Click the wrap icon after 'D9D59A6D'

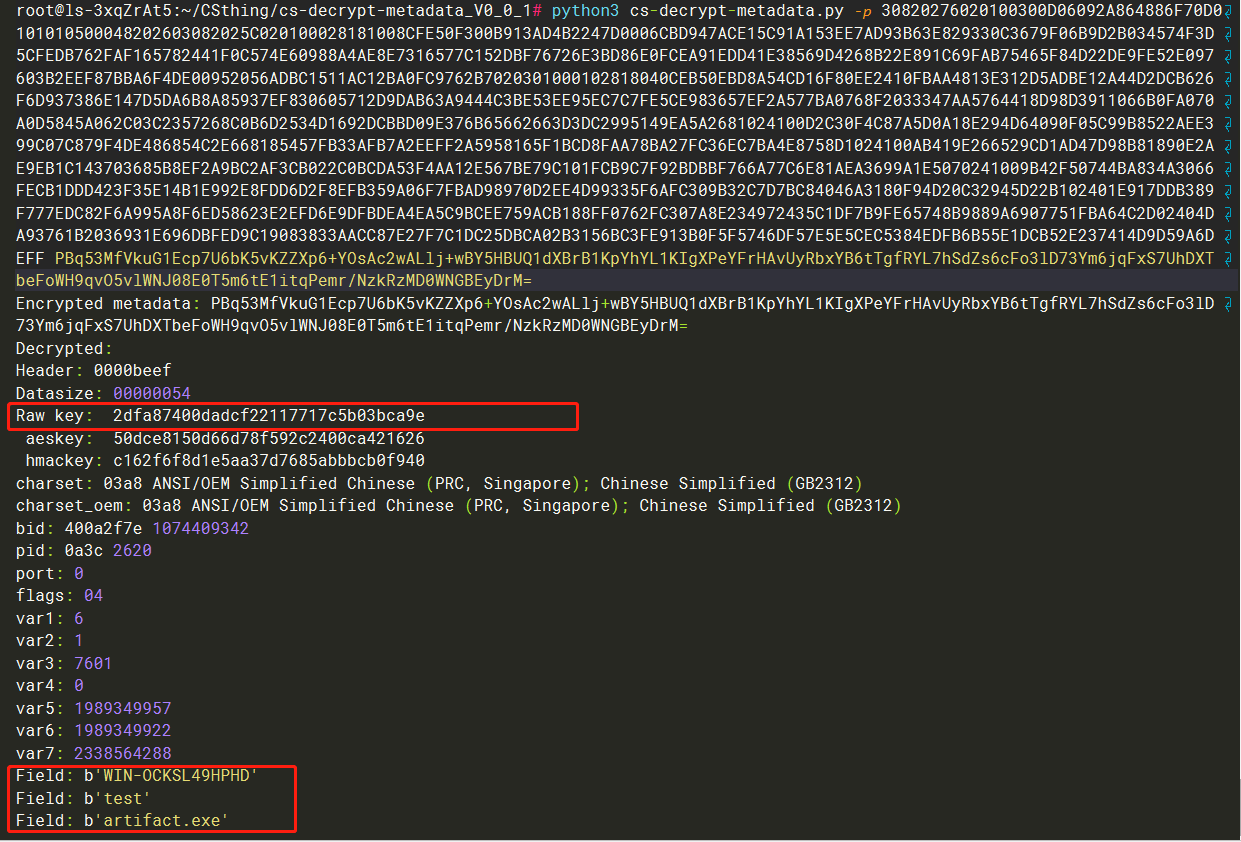pos(1230,236)
